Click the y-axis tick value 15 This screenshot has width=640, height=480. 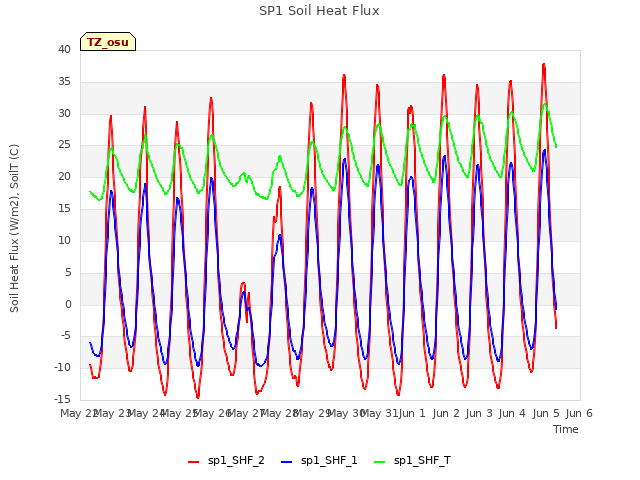(64, 208)
